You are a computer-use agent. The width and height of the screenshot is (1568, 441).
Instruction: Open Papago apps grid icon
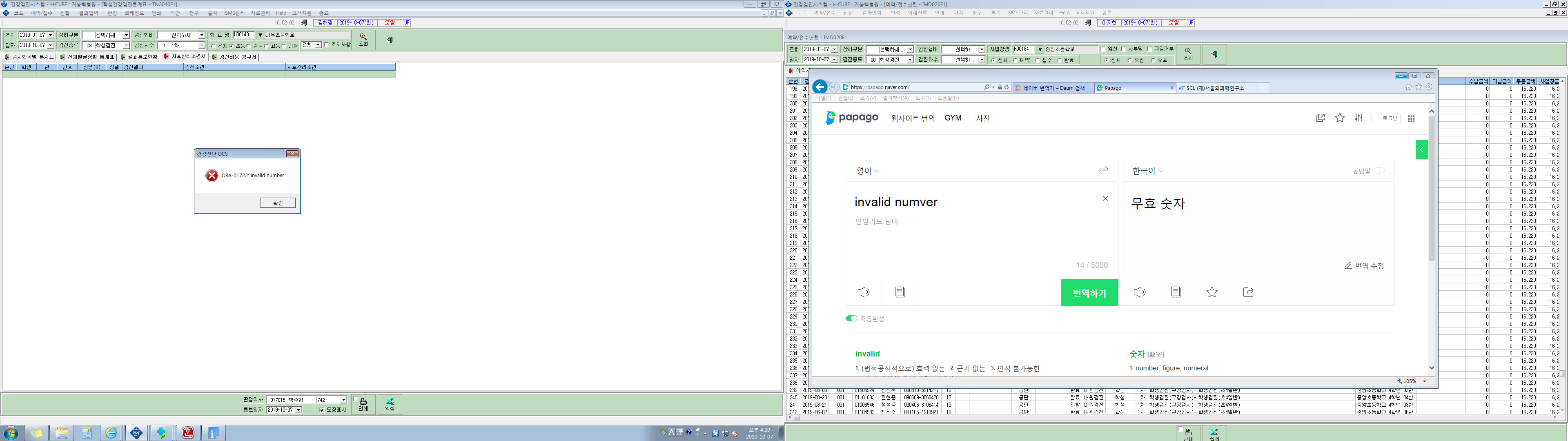pyautogui.click(x=1411, y=118)
